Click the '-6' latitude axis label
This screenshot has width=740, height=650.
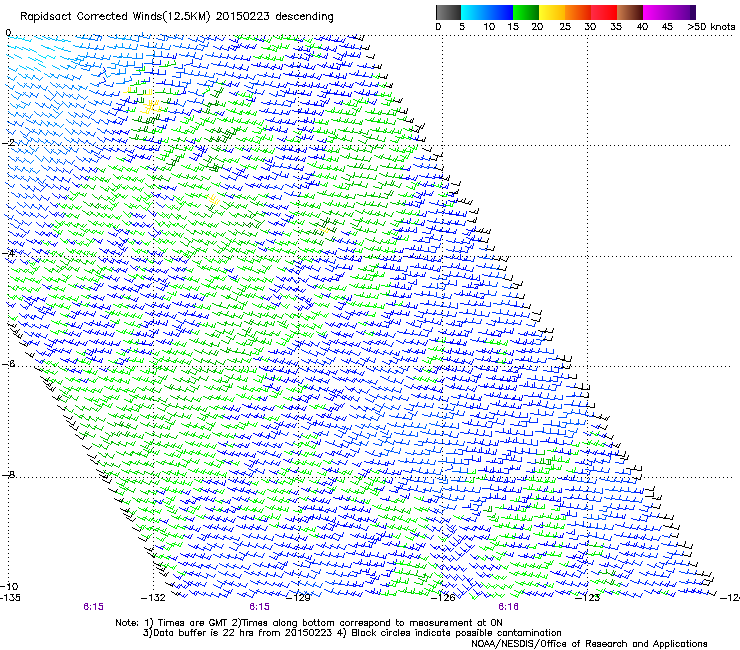7,364
